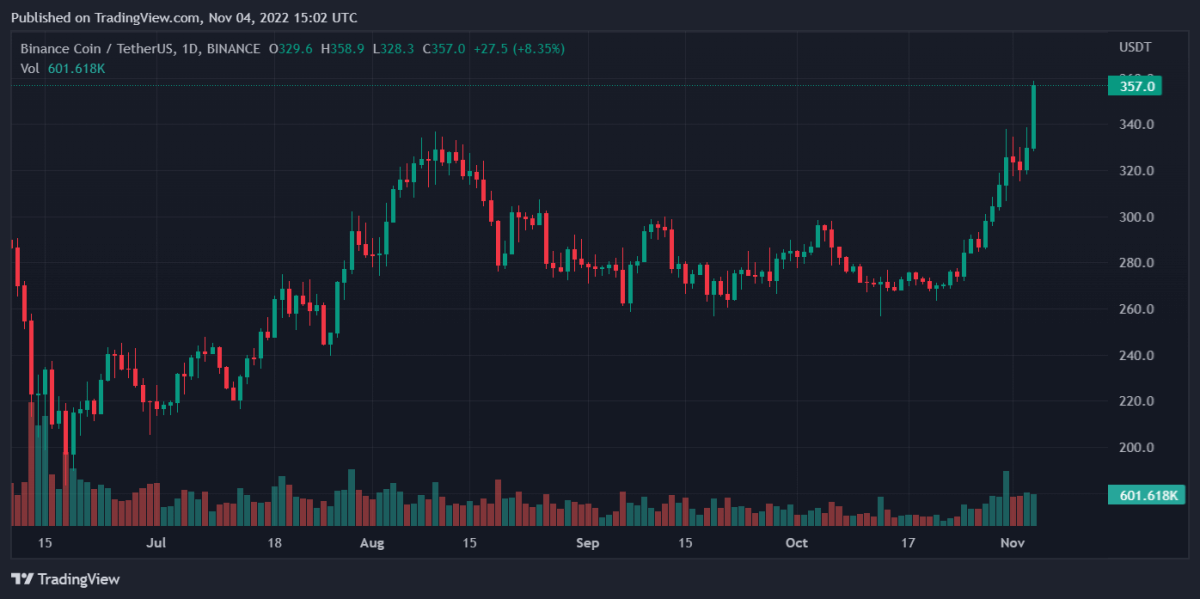Click the 18 date label on time axis
Viewport: 1200px width, 599px height.
coord(274,544)
